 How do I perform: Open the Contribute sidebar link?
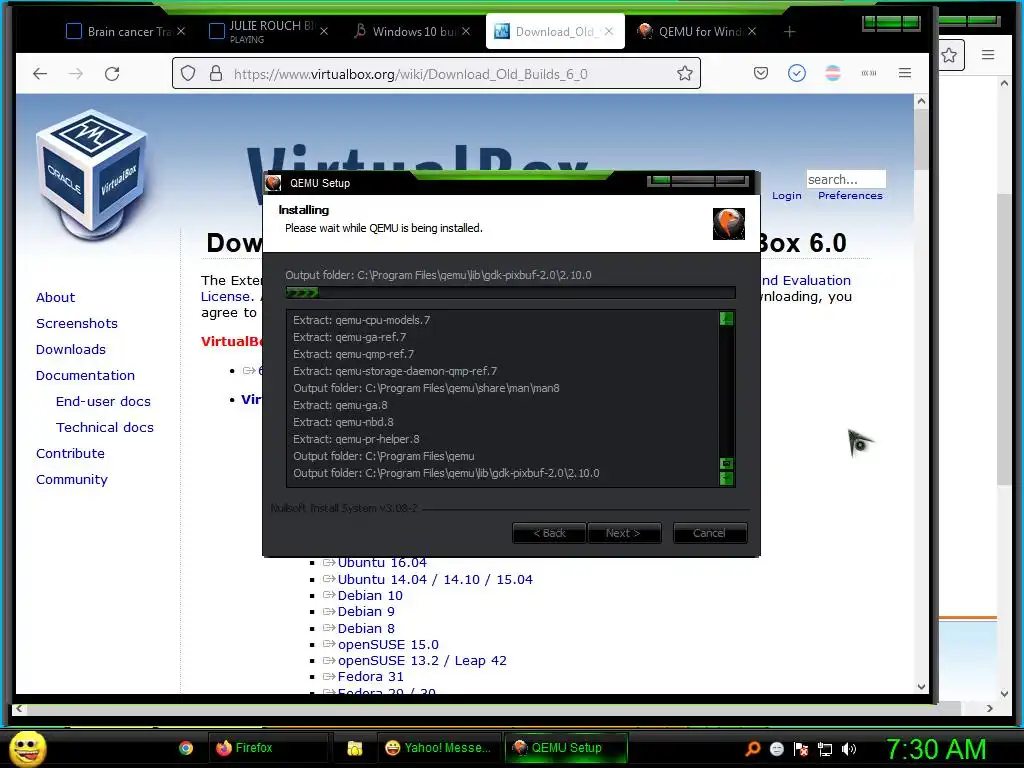[x=71, y=453]
